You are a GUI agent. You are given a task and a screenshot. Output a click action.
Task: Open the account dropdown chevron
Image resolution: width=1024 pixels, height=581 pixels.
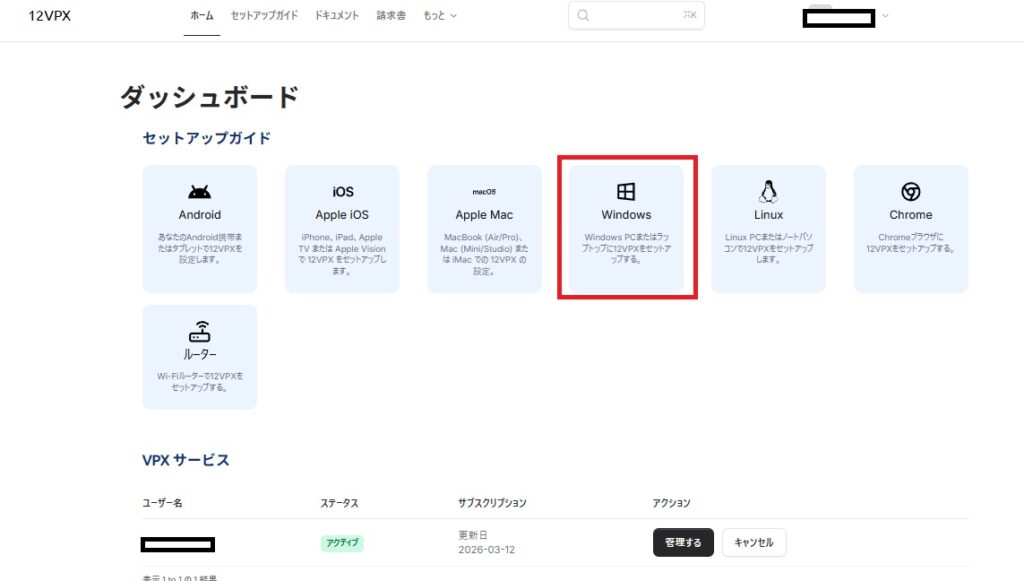coord(885,16)
